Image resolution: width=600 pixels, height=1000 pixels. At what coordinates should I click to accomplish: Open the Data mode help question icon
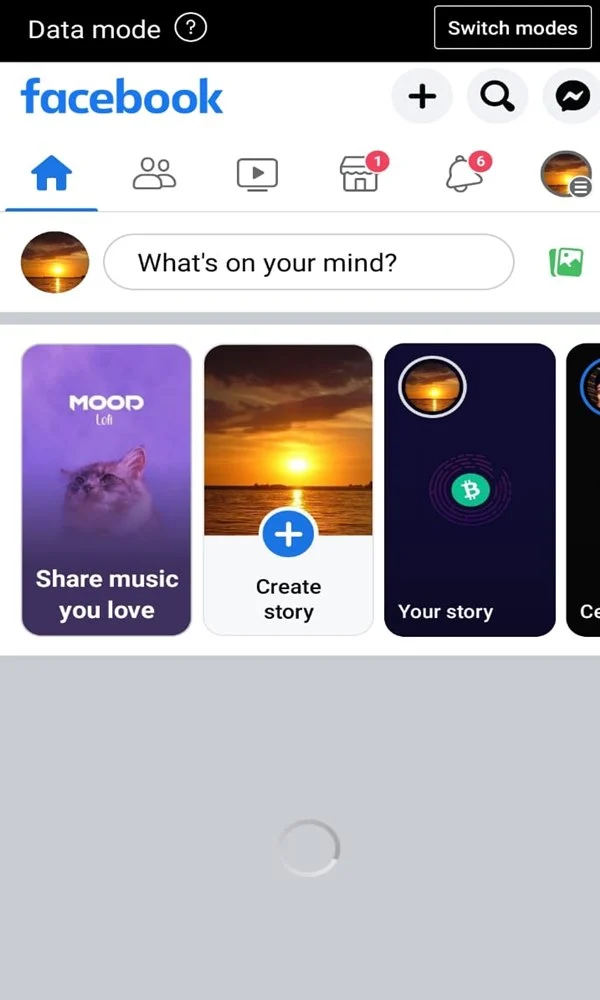pos(191,29)
